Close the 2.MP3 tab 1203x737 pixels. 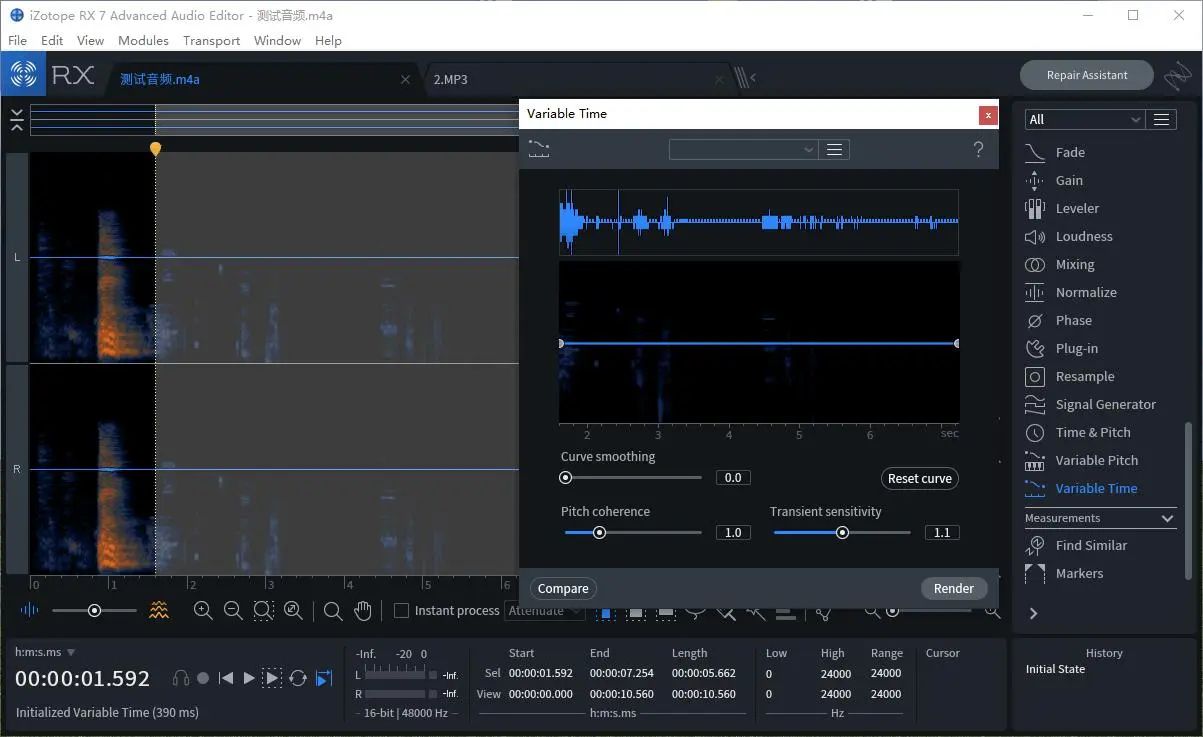(x=719, y=79)
